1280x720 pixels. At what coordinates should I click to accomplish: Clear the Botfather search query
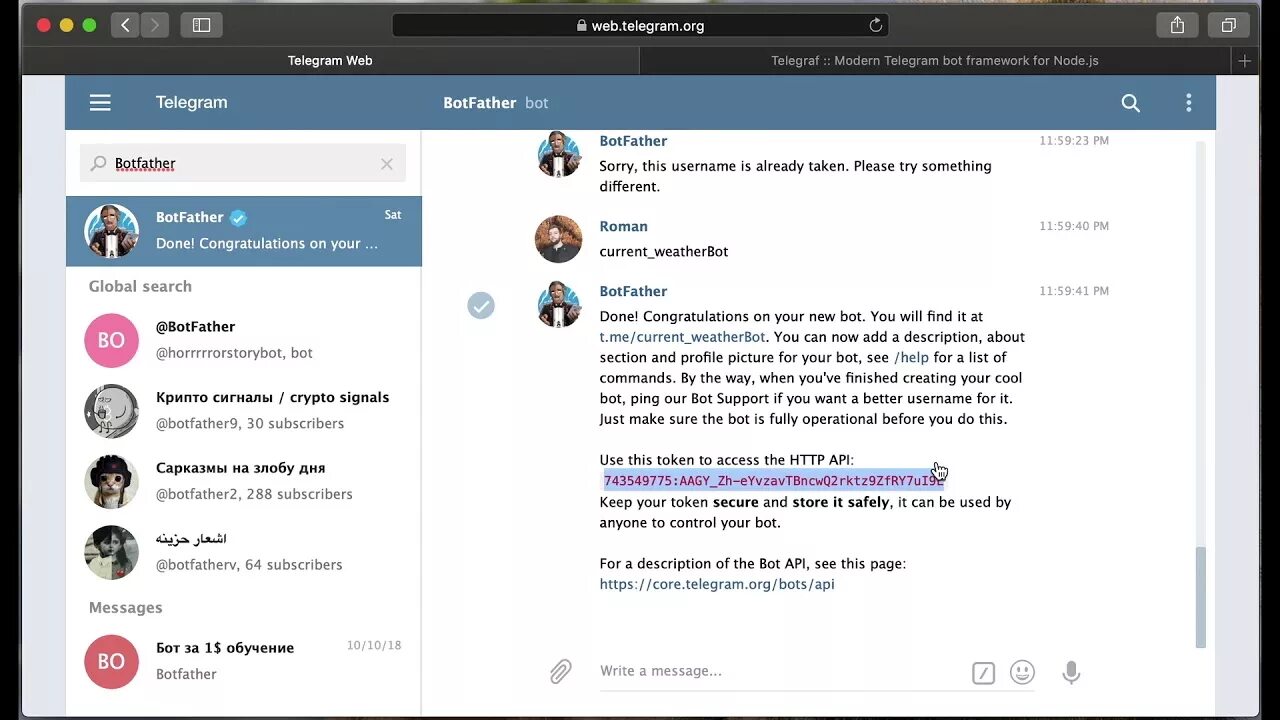(x=387, y=164)
